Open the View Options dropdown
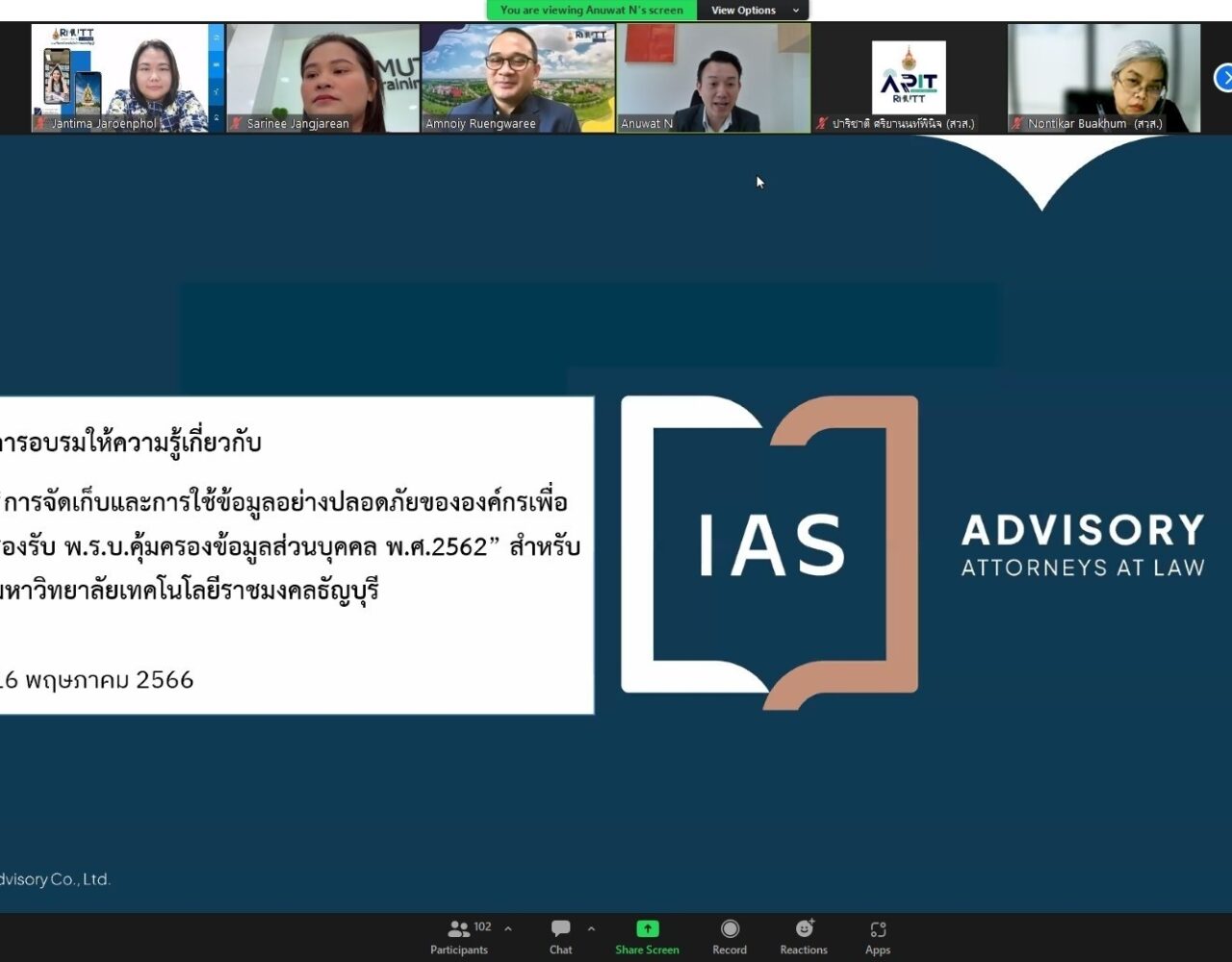Image resolution: width=1232 pixels, height=962 pixels. point(756,10)
